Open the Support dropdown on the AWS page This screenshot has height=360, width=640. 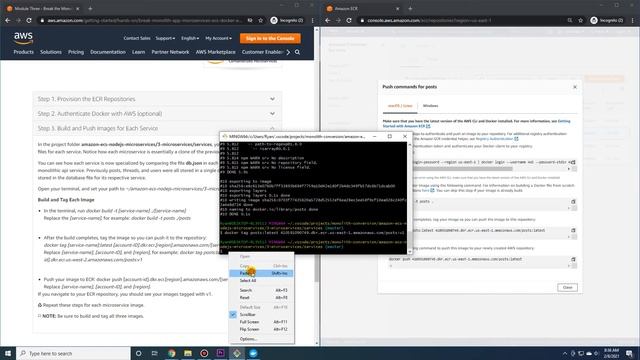[165, 38]
